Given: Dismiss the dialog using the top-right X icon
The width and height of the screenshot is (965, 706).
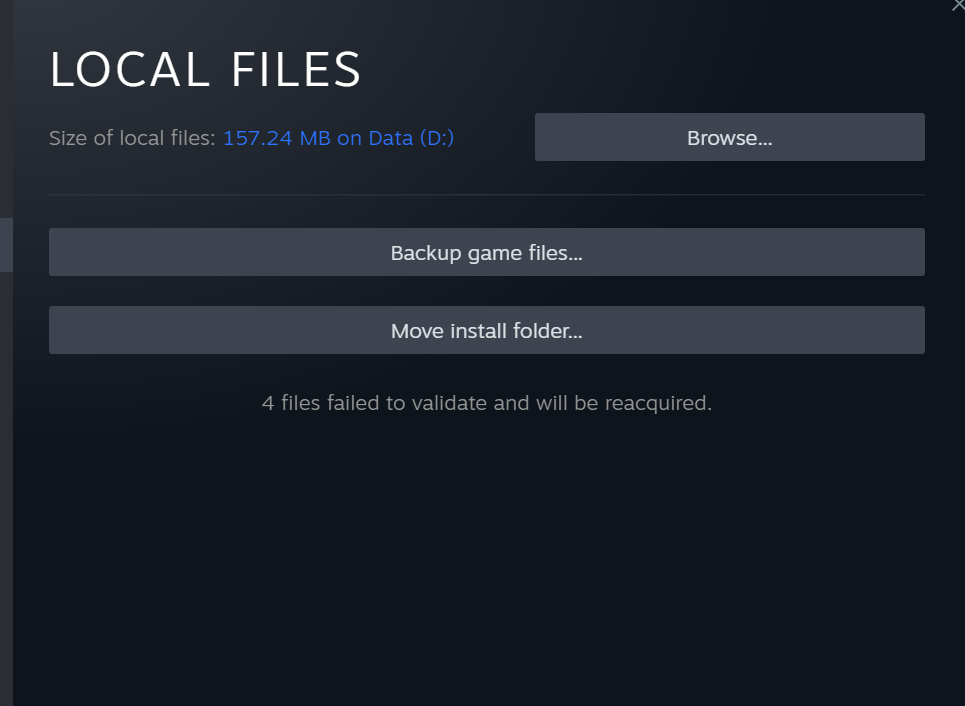Looking at the screenshot, I should tap(958, 5).
